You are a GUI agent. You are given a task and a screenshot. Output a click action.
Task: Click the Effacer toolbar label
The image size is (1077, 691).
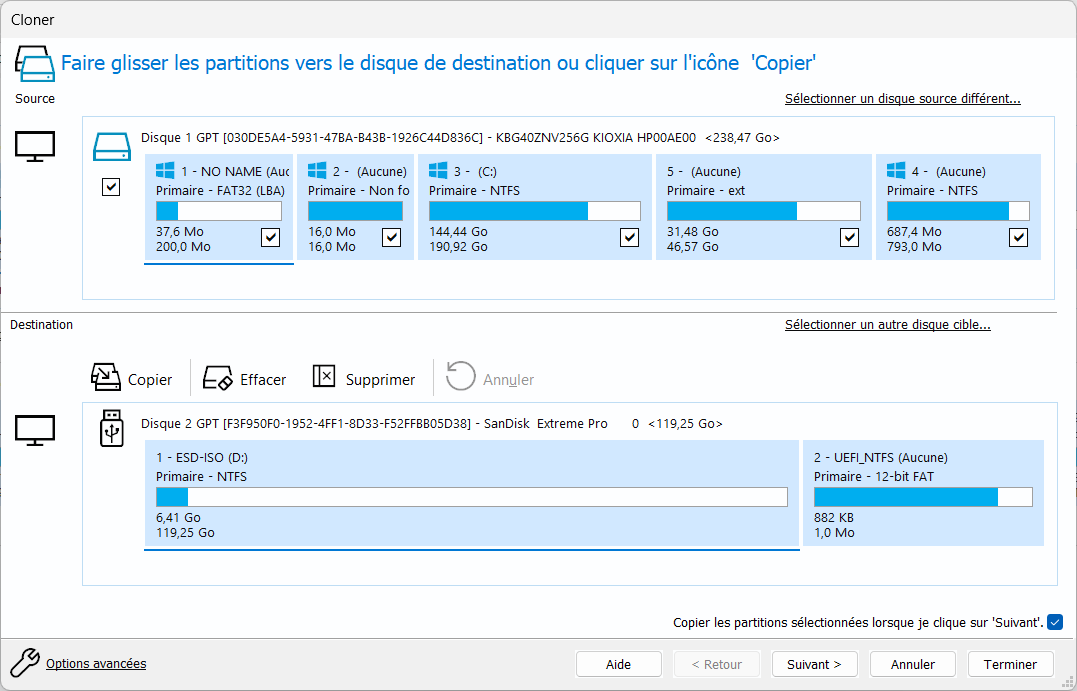(x=263, y=380)
